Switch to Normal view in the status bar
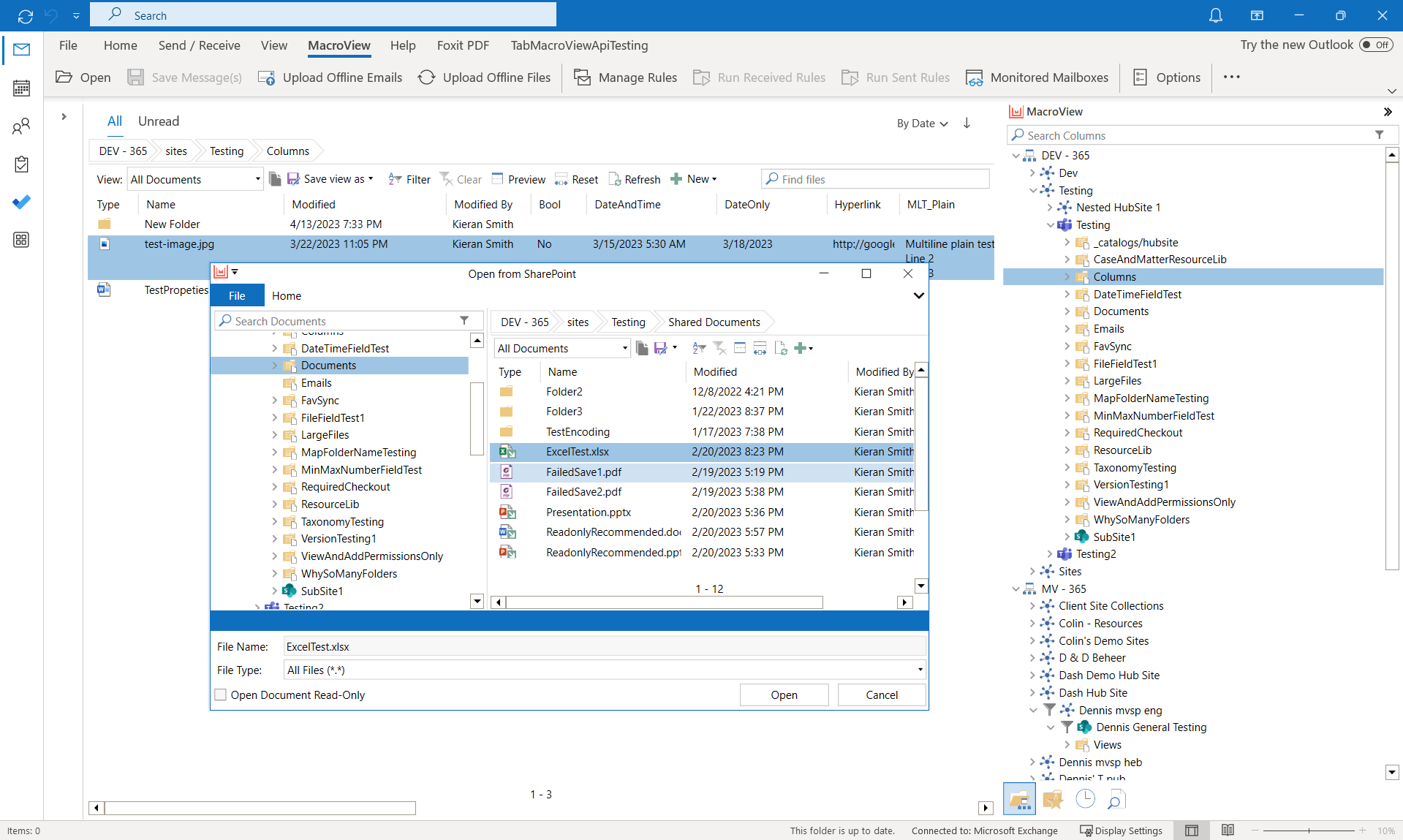The image size is (1403, 840). 1192,830
